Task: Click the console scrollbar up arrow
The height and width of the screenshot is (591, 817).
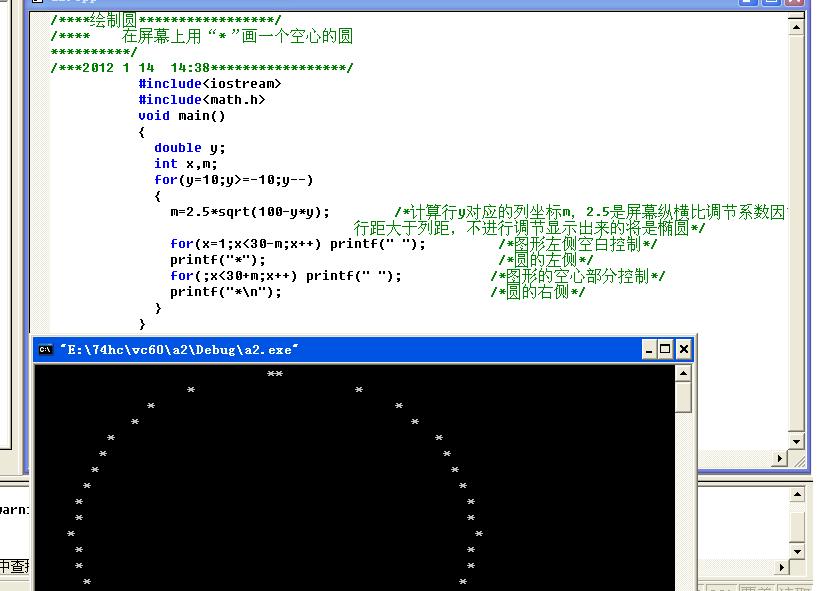Action: (683, 373)
